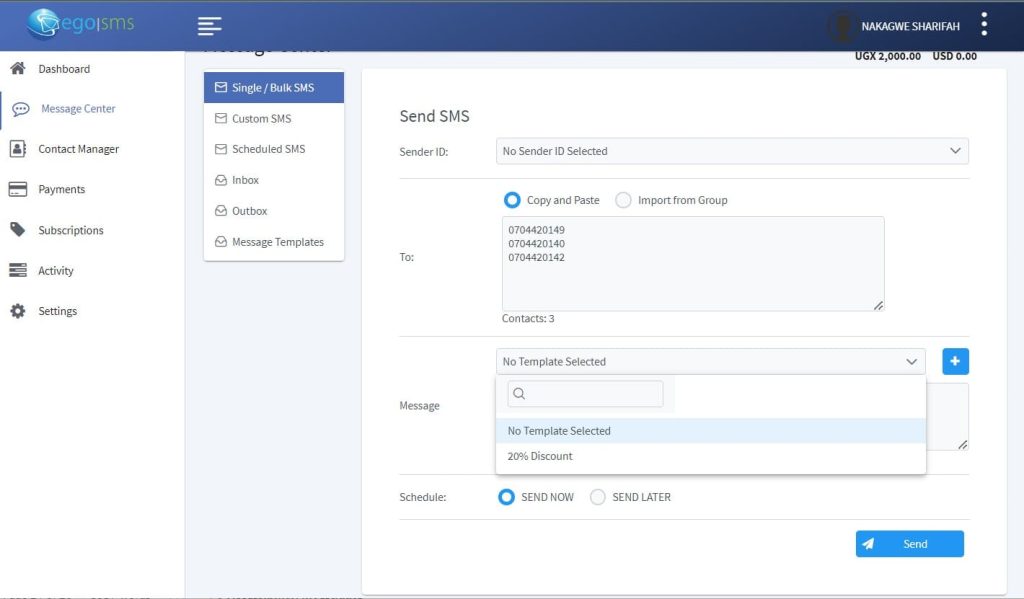Click the Contact Manager icon in sidebar

[x=17, y=149]
